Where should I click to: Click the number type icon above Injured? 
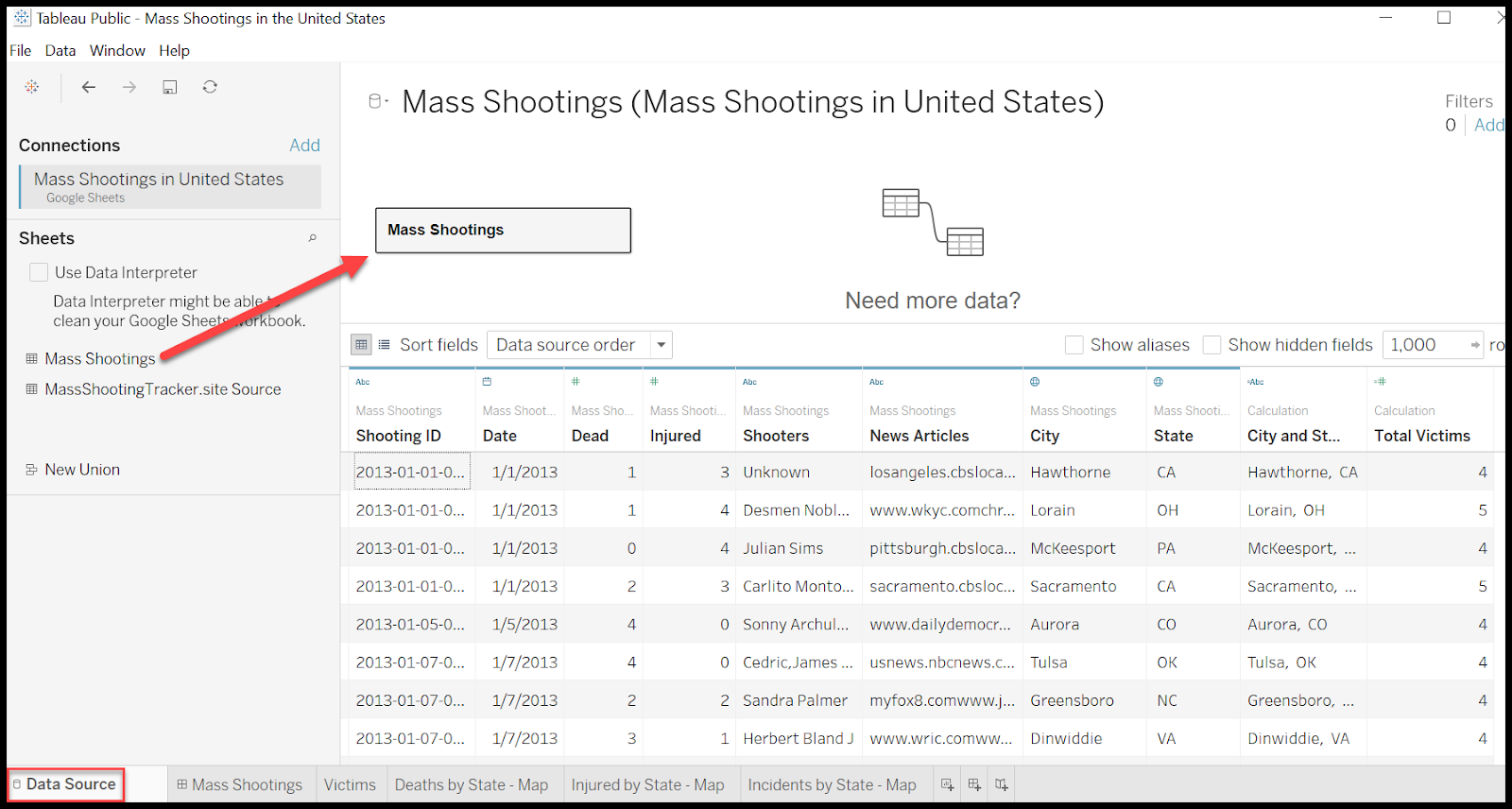point(654,382)
